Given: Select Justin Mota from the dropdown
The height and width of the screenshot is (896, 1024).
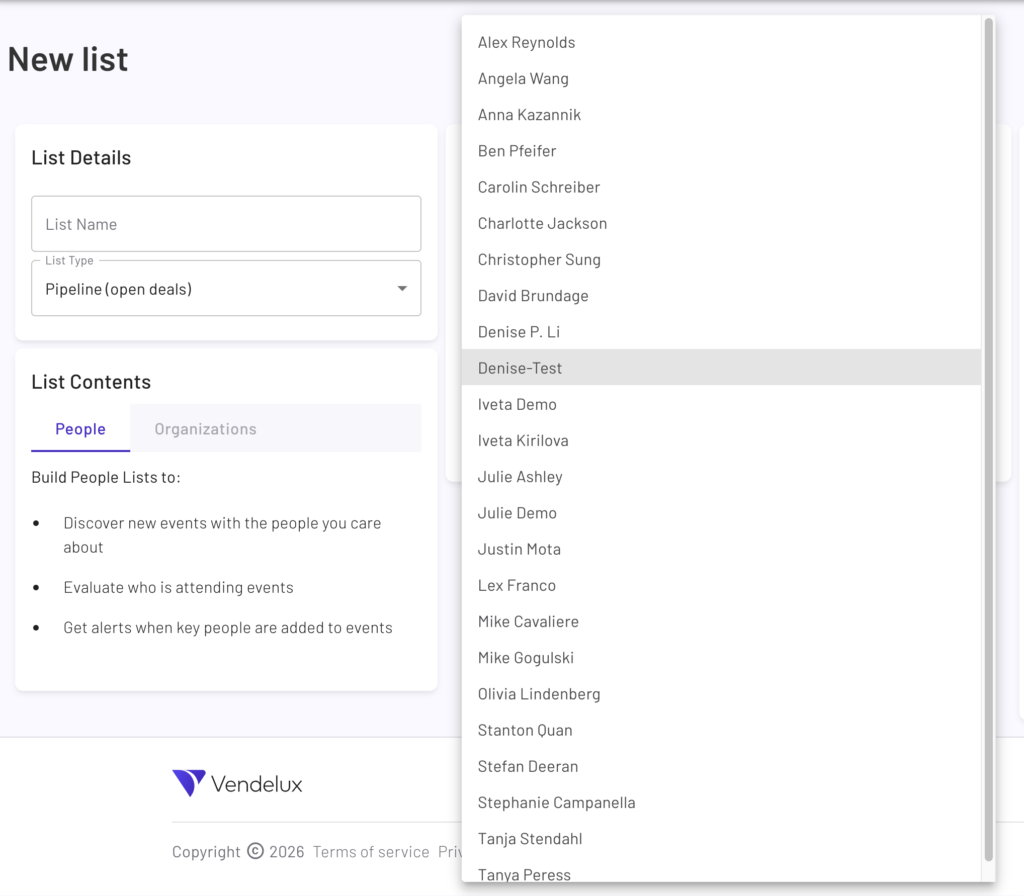Looking at the screenshot, I should [x=519, y=549].
